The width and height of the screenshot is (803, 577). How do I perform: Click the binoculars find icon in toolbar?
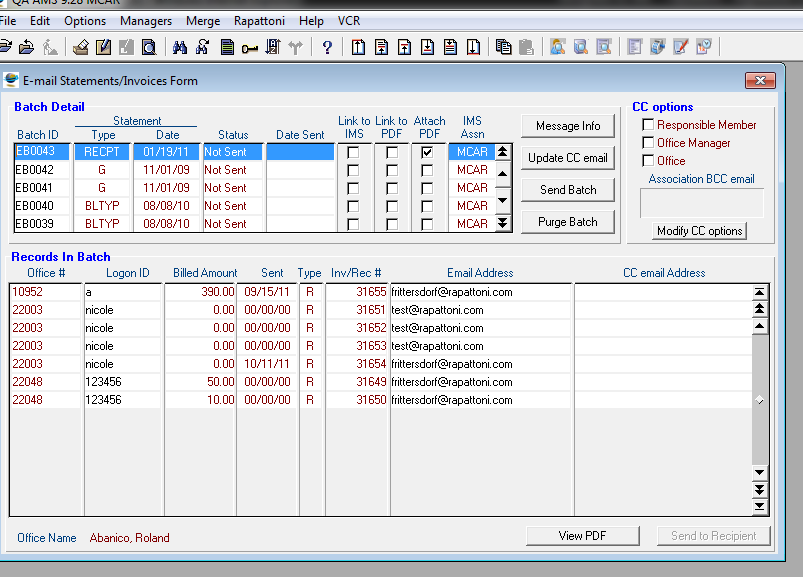click(180, 47)
